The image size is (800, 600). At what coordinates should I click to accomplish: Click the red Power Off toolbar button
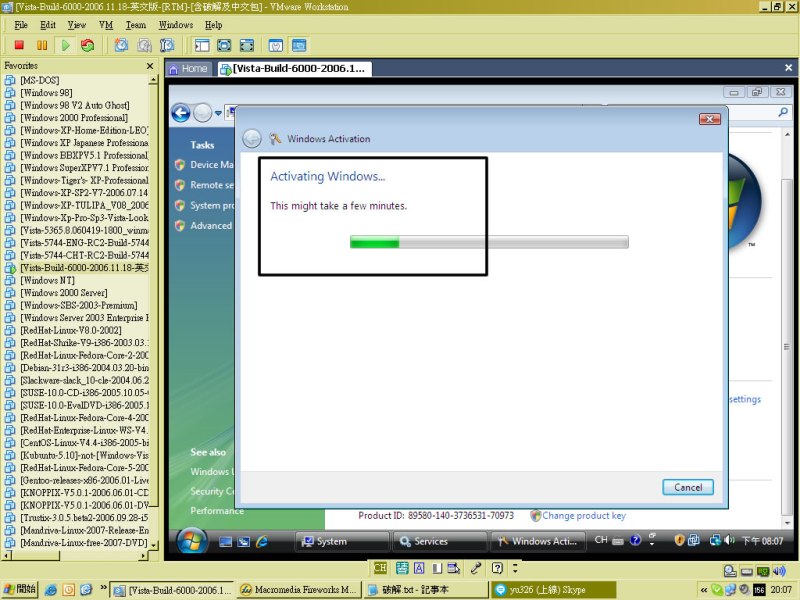[x=19, y=45]
